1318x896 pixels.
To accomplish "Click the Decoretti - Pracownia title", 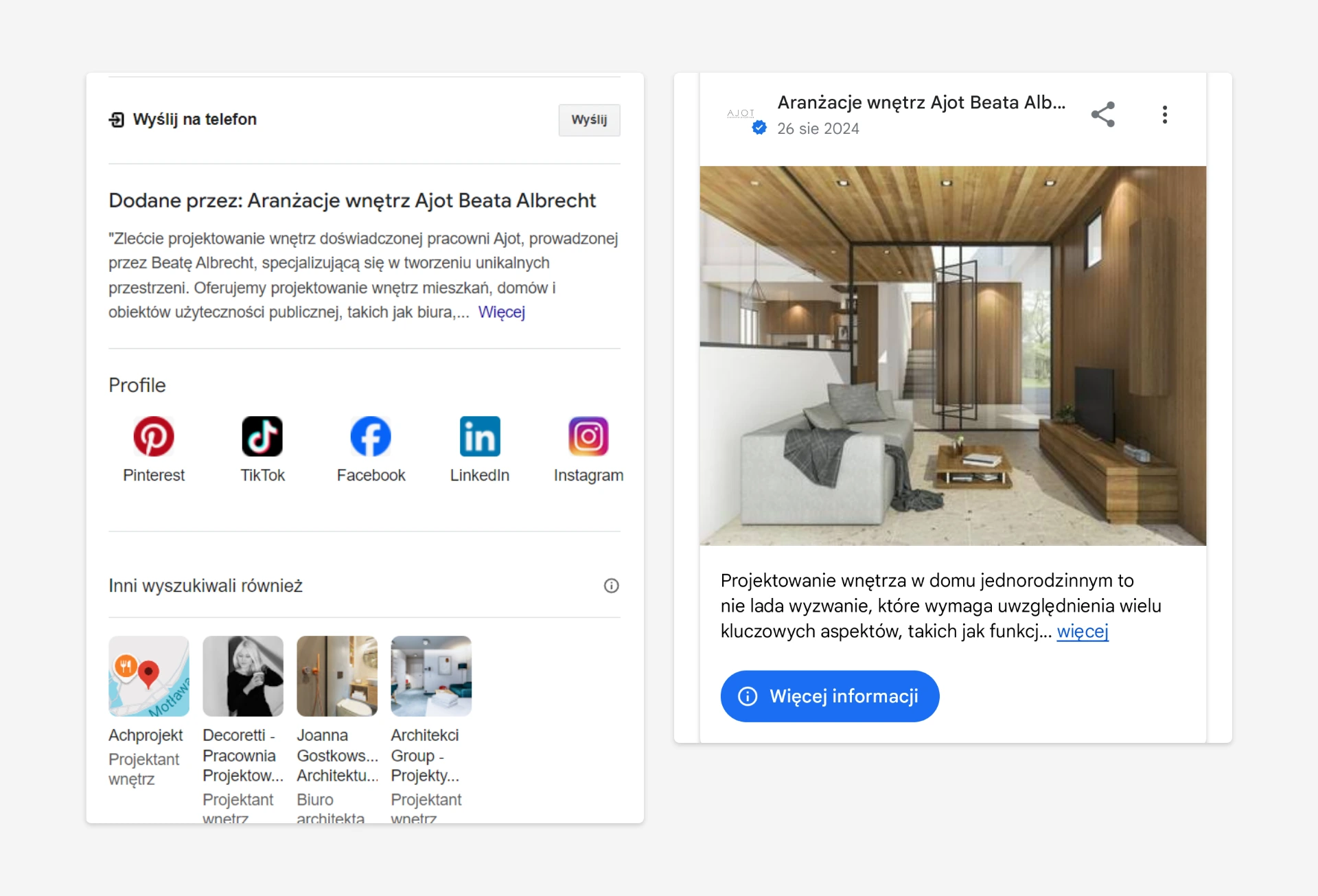I will pyautogui.click(x=243, y=755).
